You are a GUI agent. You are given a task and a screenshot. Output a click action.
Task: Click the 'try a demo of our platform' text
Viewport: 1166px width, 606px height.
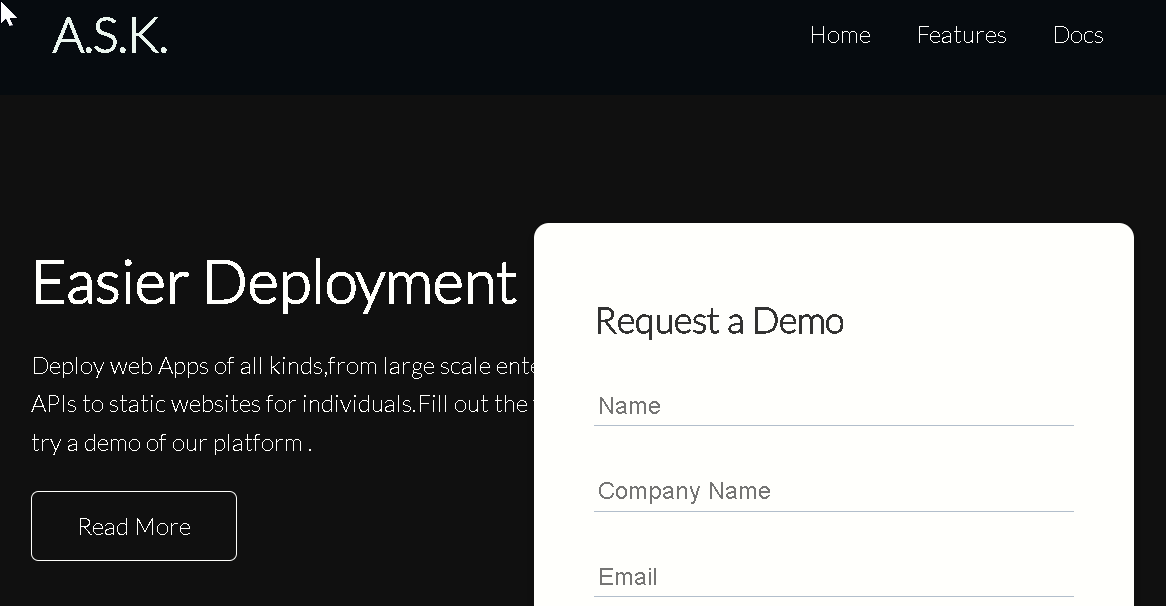(x=170, y=443)
